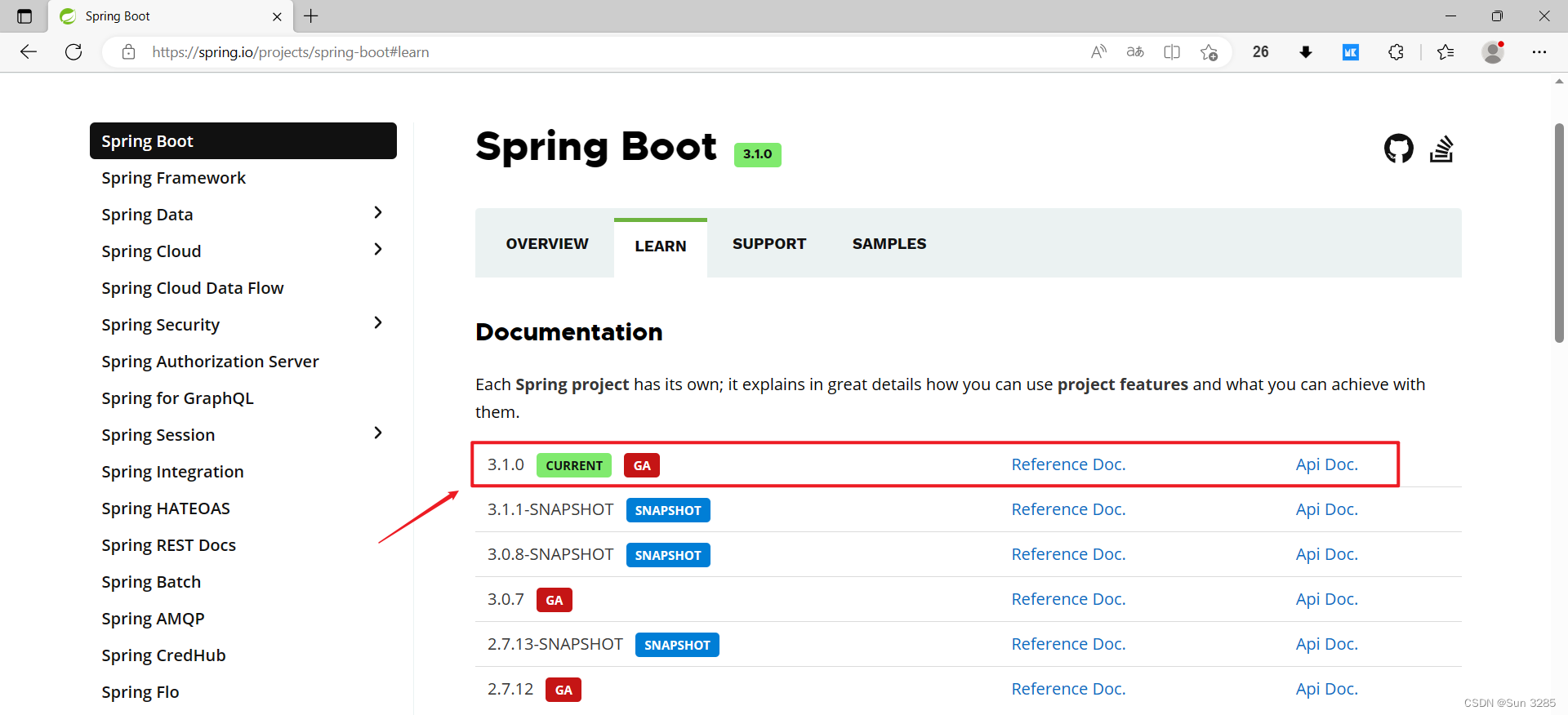Expand the Spring Security submenu chevron
Viewport: 1568px width, 715px height.
click(x=377, y=323)
